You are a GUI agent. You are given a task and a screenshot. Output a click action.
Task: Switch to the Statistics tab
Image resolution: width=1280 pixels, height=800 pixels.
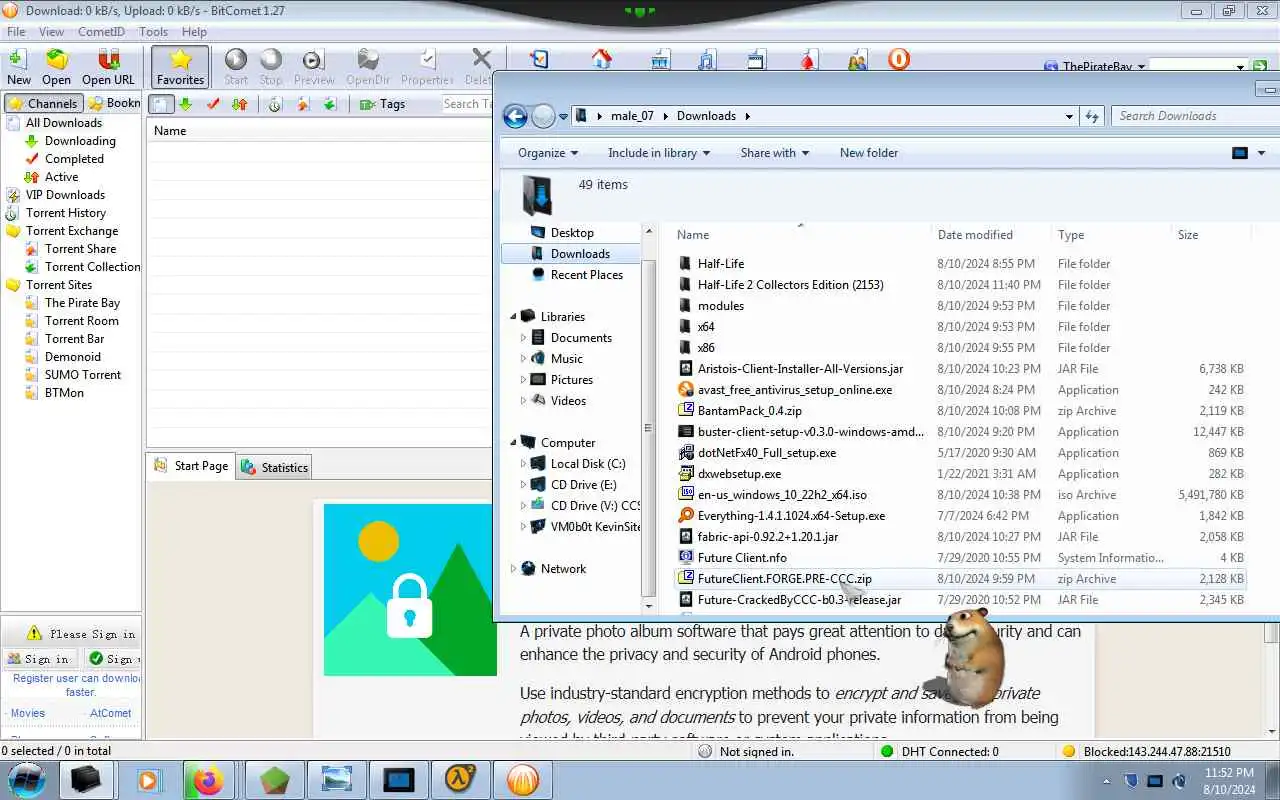pos(275,467)
